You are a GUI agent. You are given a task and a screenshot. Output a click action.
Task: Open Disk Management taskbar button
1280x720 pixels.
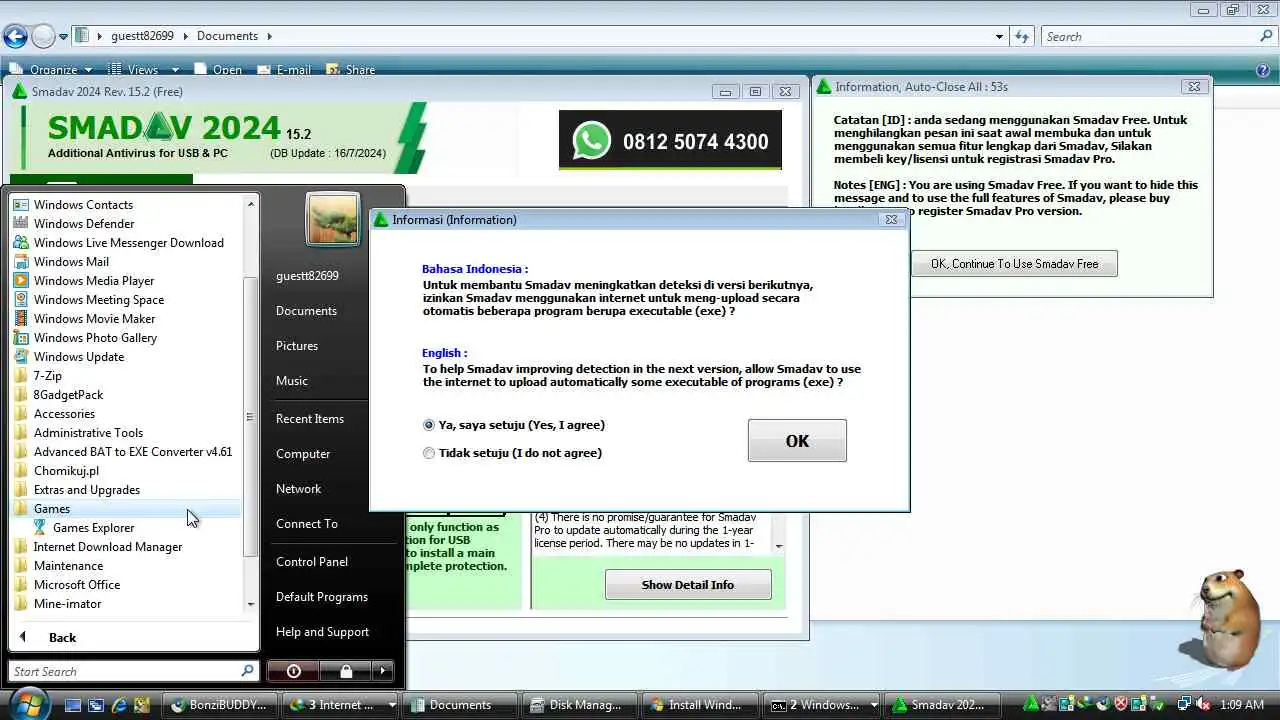[581, 705]
